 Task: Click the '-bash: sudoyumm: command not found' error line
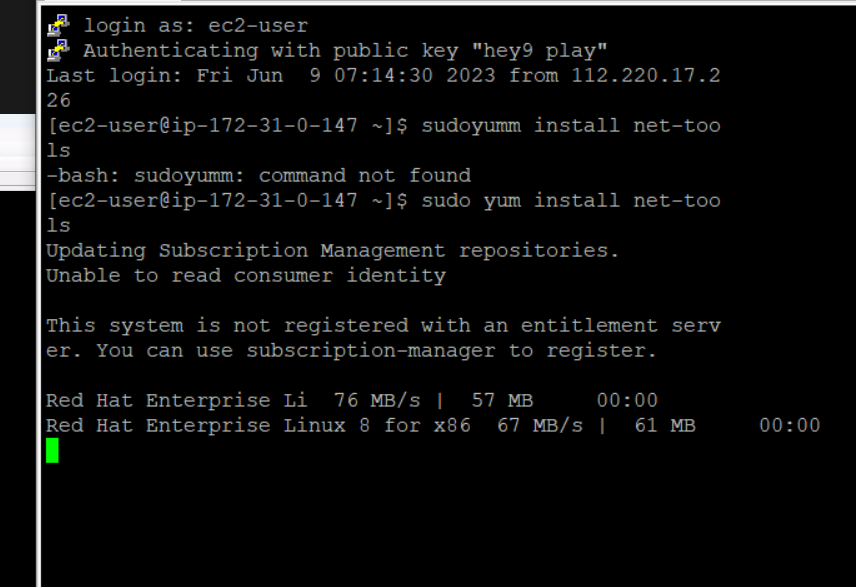click(259, 176)
